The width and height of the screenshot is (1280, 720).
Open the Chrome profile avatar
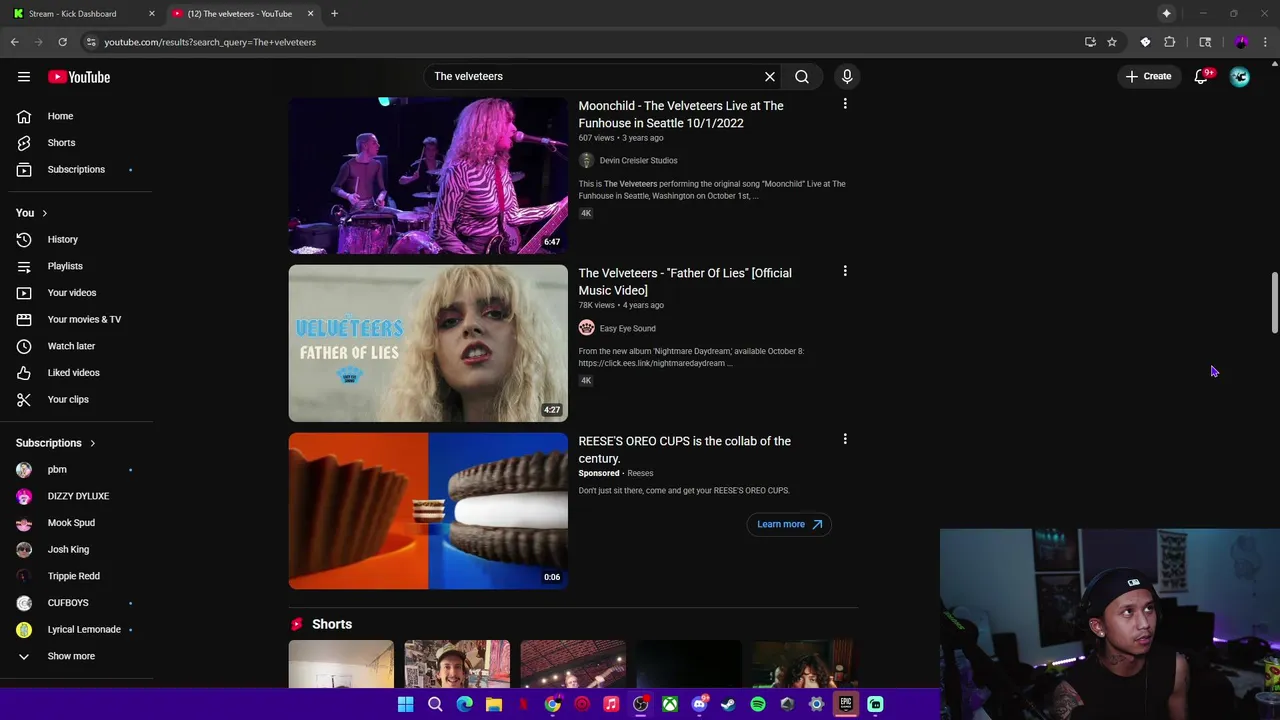click(x=1241, y=42)
